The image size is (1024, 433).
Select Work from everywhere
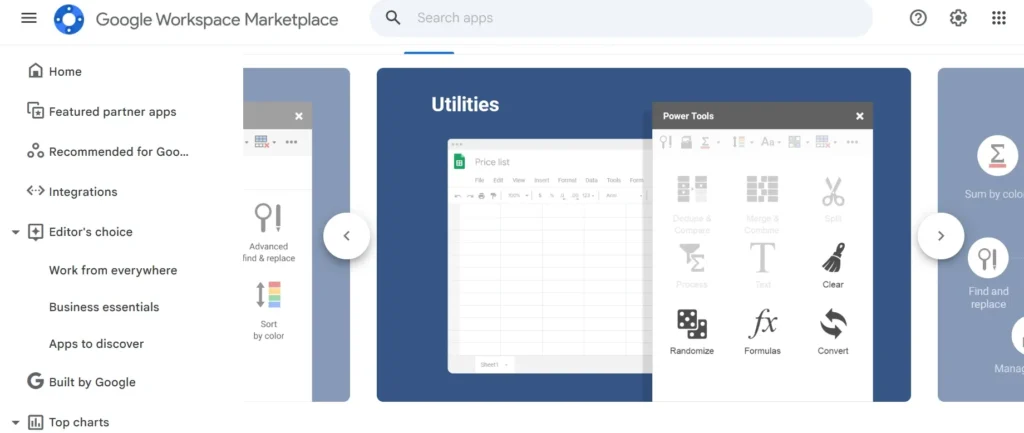pos(113,270)
